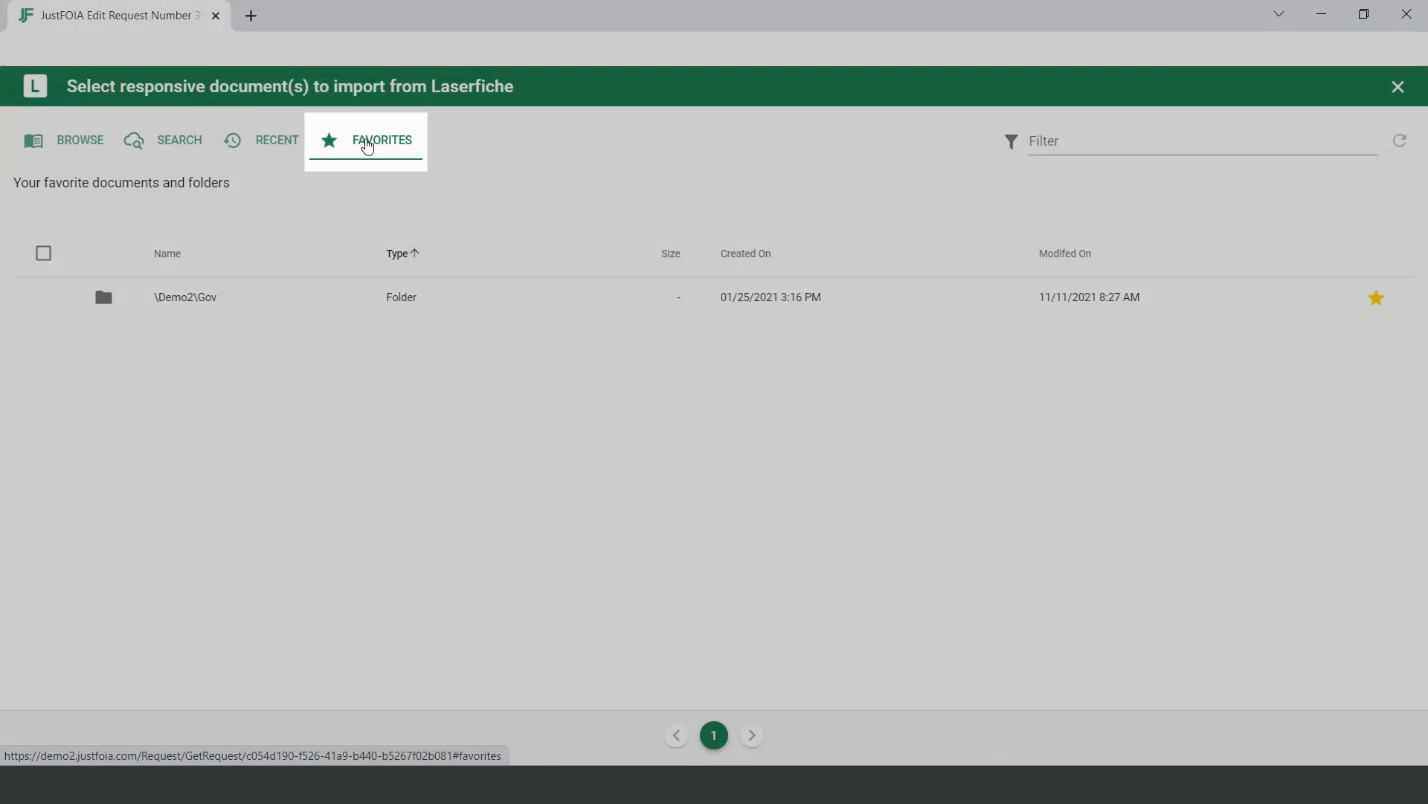Image resolution: width=1428 pixels, height=804 pixels.
Task: Refresh the documents list
Action: coord(1399,141)
